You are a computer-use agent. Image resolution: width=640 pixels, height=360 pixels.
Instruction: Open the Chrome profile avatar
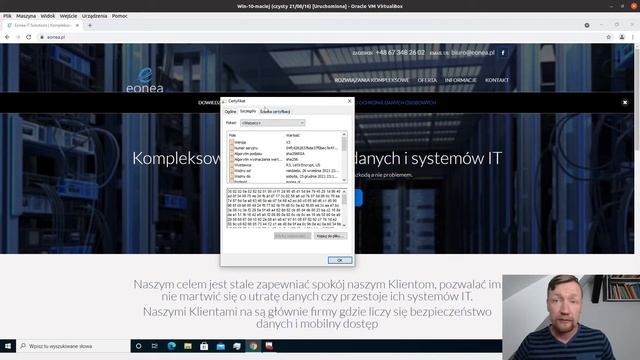click(622, 37)
